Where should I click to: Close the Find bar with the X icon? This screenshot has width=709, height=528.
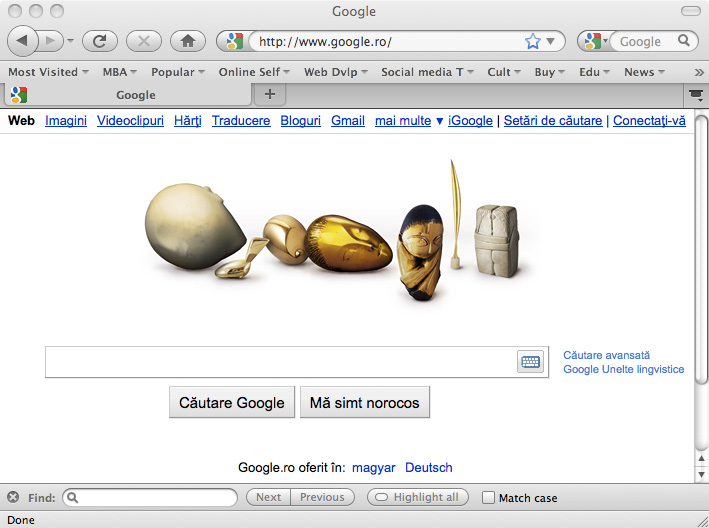click(x=13, y=497)
